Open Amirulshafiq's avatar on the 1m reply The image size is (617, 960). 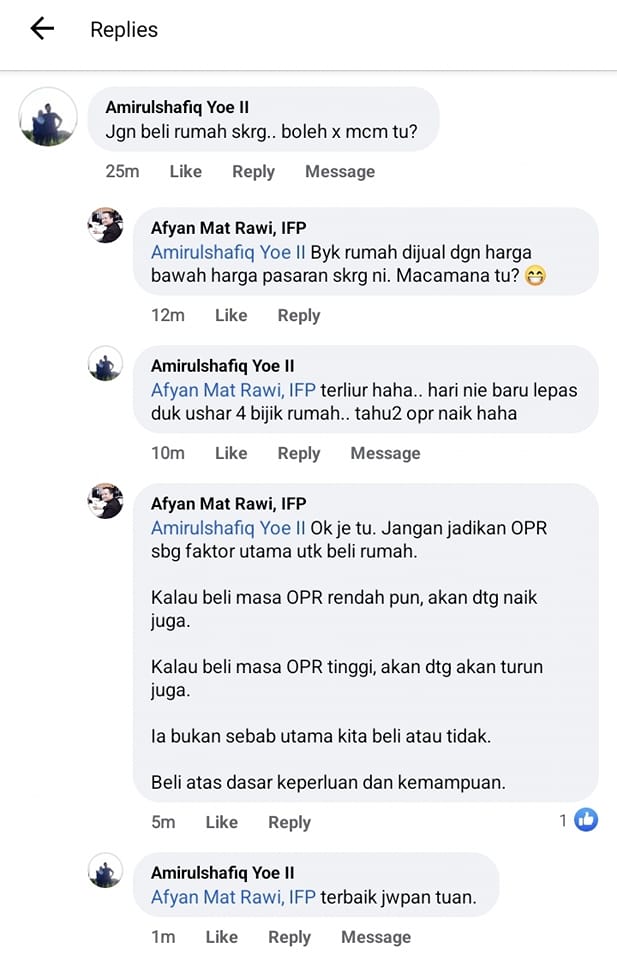coord(105,870)
